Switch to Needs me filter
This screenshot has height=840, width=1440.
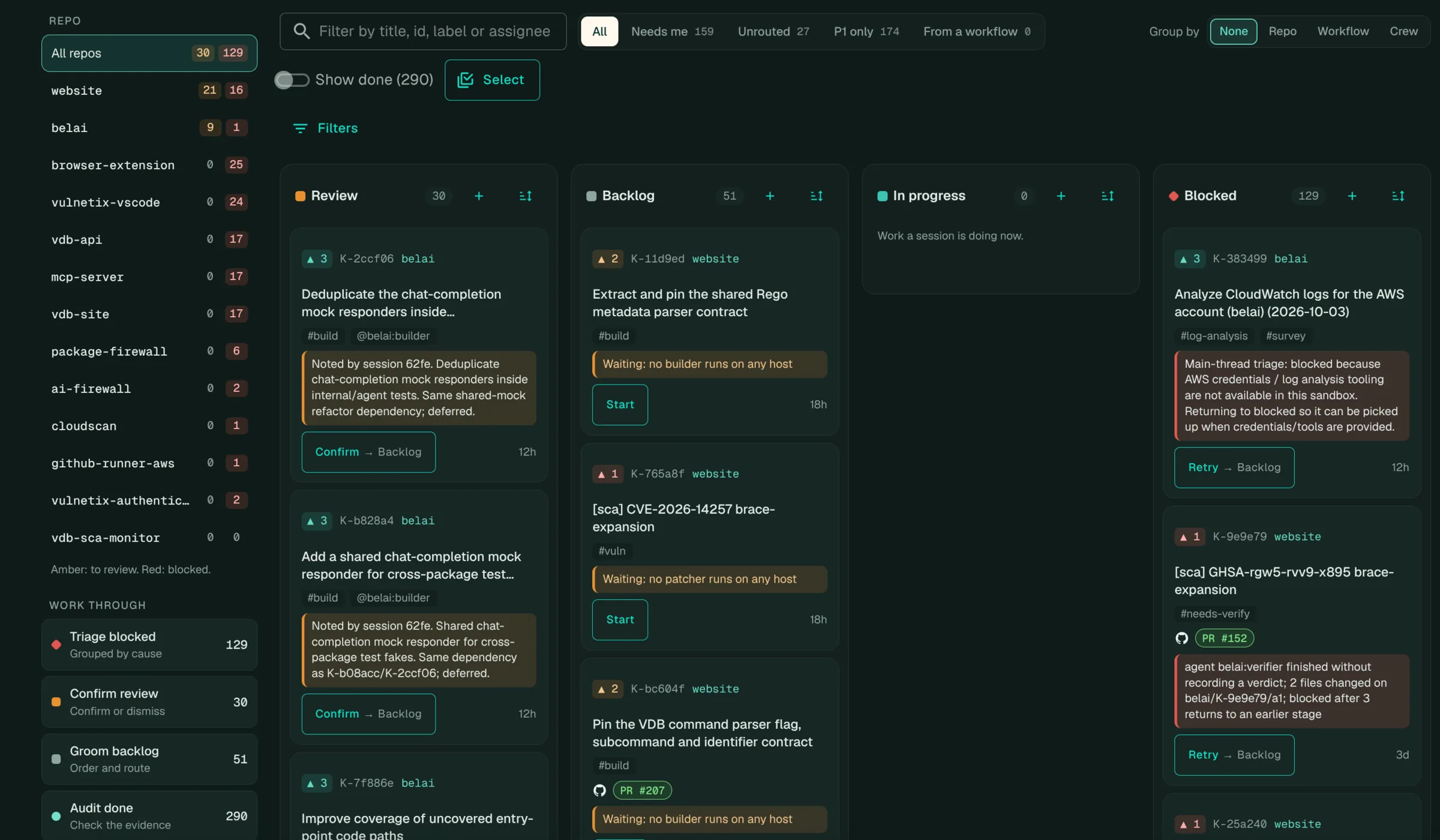pos(672,31)
